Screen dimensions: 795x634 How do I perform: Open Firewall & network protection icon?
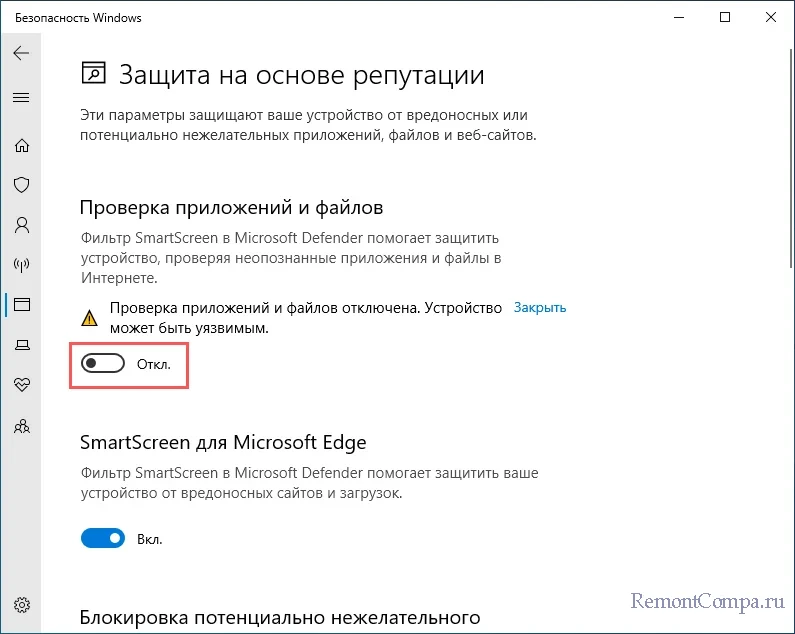click(x=22, y=264)
